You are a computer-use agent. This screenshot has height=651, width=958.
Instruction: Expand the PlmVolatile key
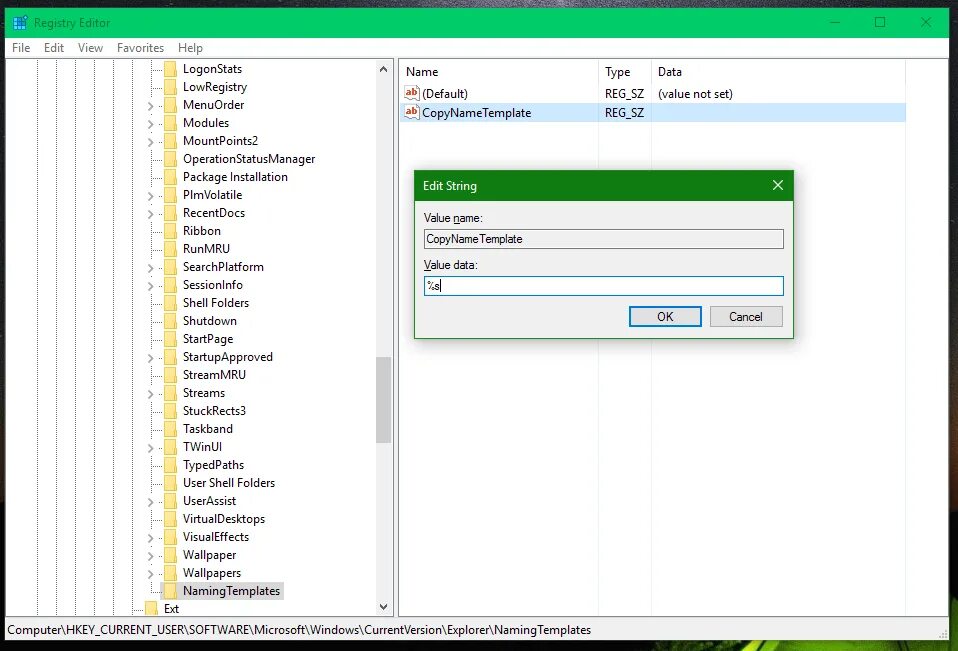150,195
